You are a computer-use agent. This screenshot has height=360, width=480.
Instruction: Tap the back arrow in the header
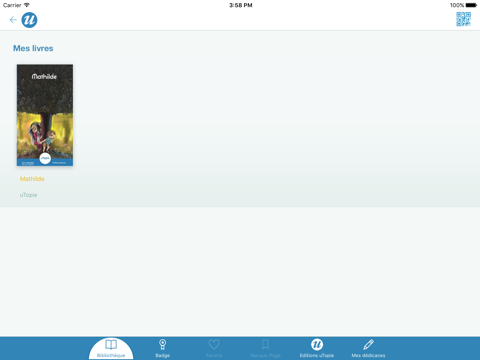pyautogui.click(x=13, y=20)
